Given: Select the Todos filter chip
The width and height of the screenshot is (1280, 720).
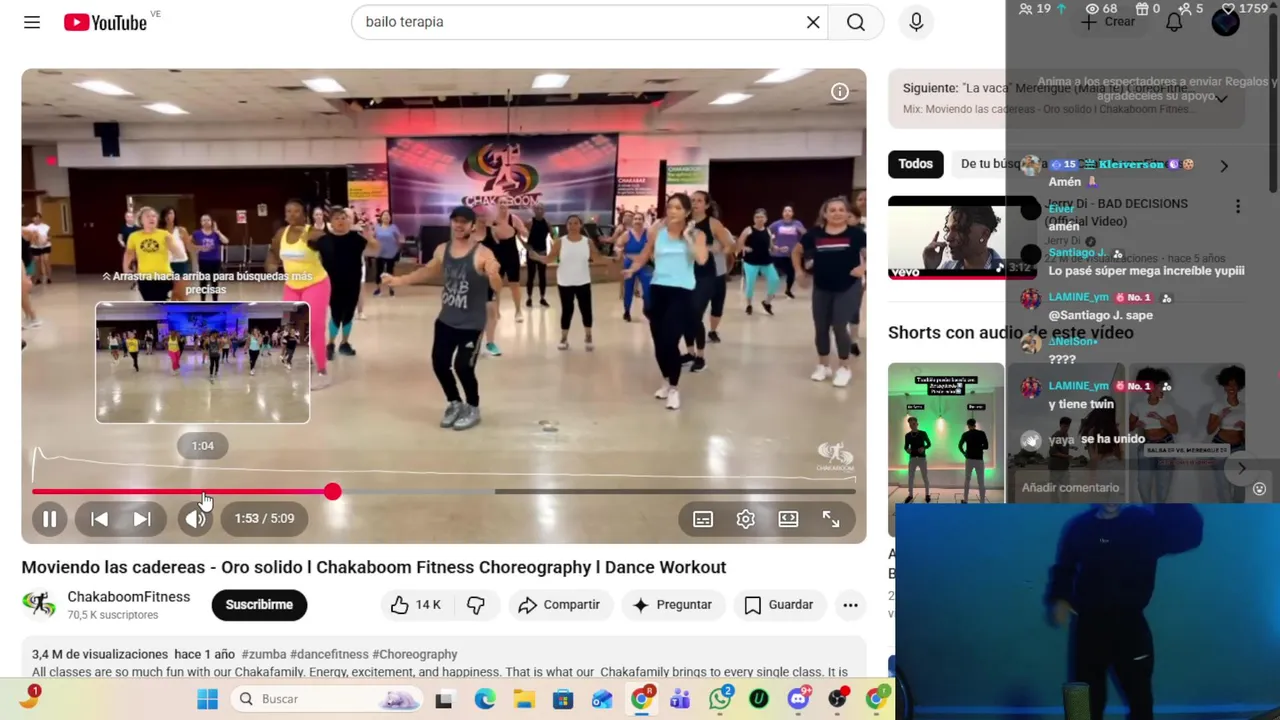Looking at the screenshot, I should (915, 164).
